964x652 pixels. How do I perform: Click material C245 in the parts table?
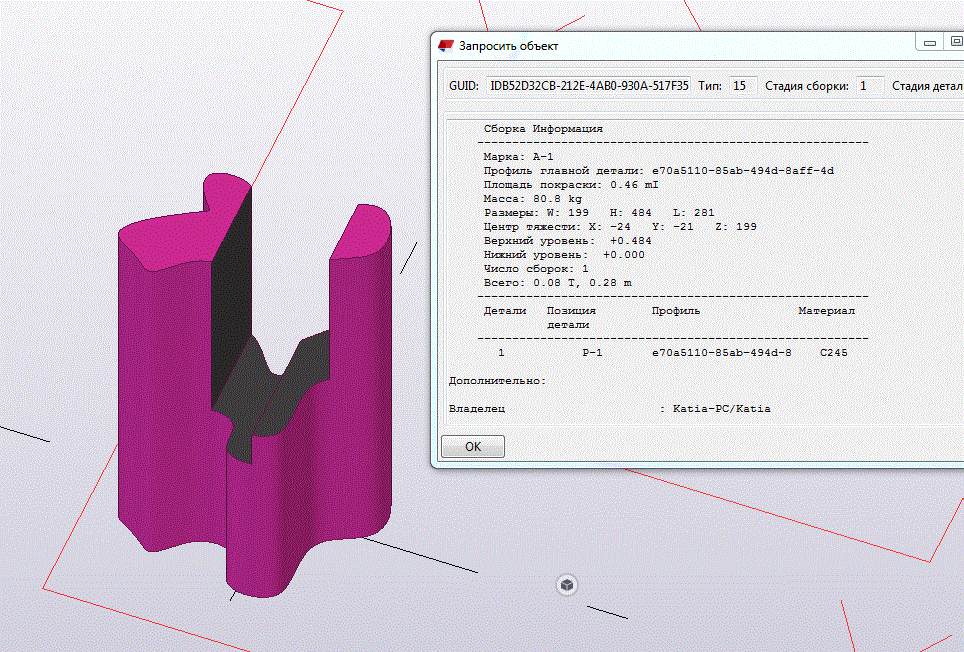coord(834,353)
